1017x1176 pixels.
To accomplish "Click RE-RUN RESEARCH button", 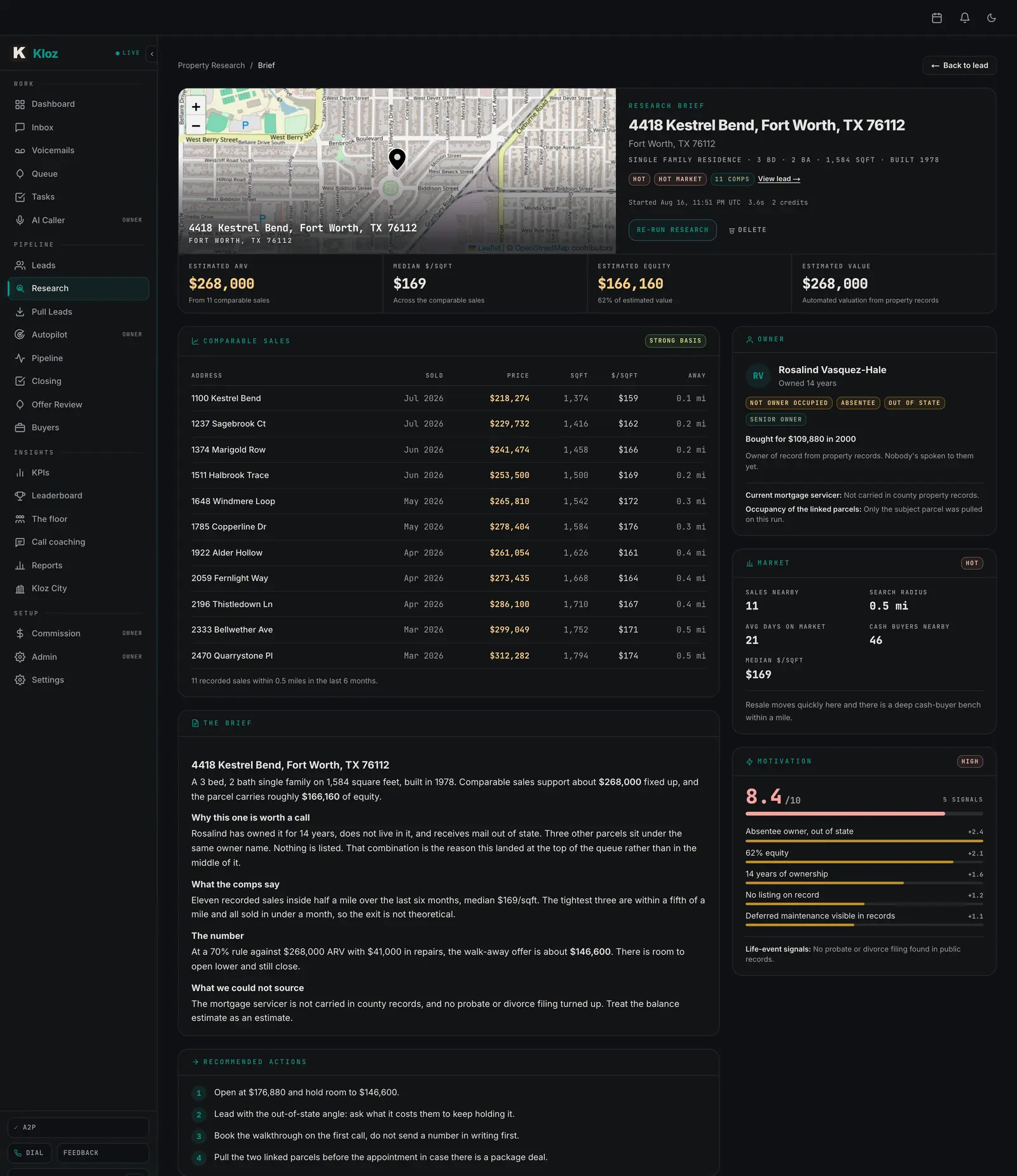I will click(672, 230).
